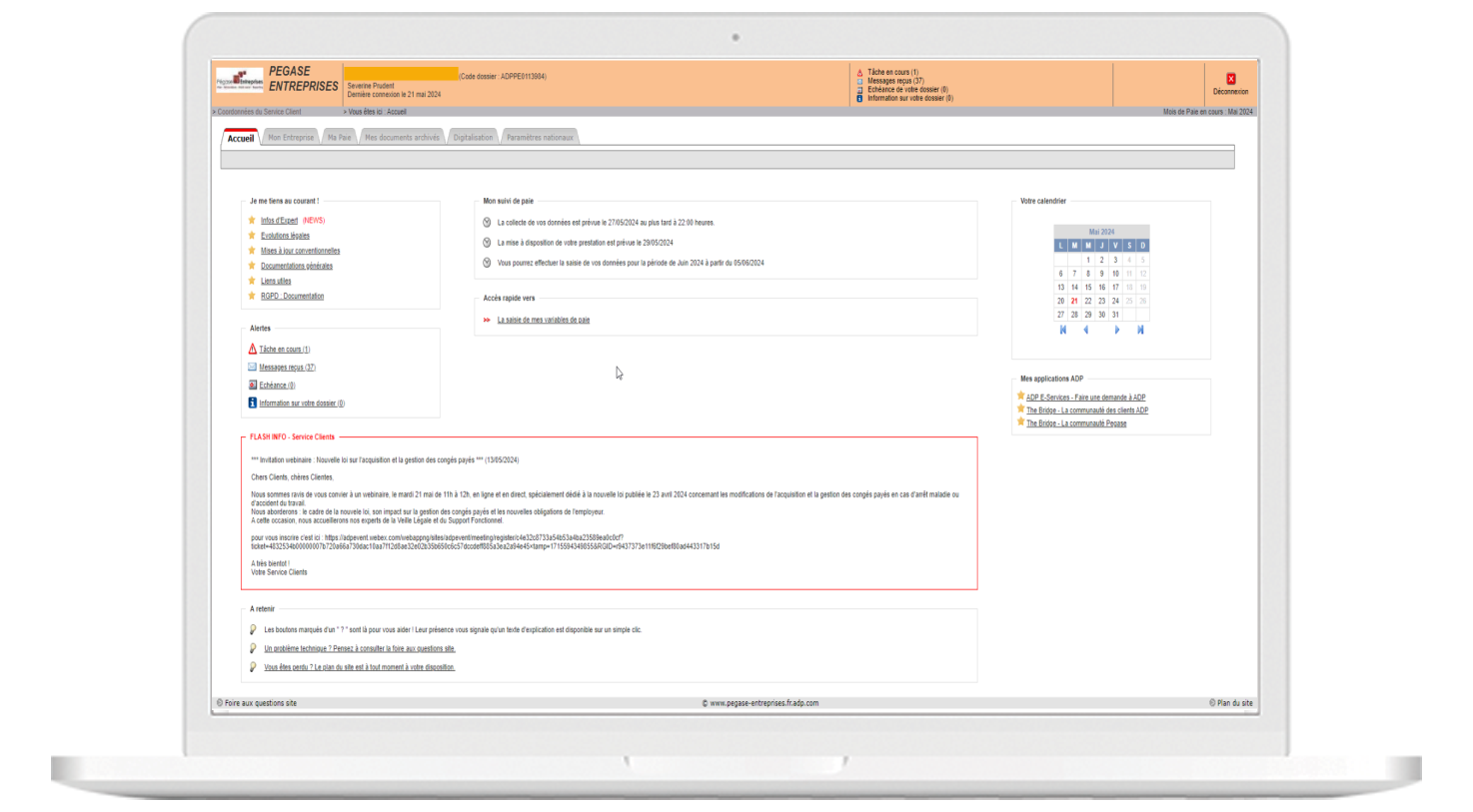Switch to the Ma Paie tab
This screenshot has height=812, width=1473.
coord(339,138)
